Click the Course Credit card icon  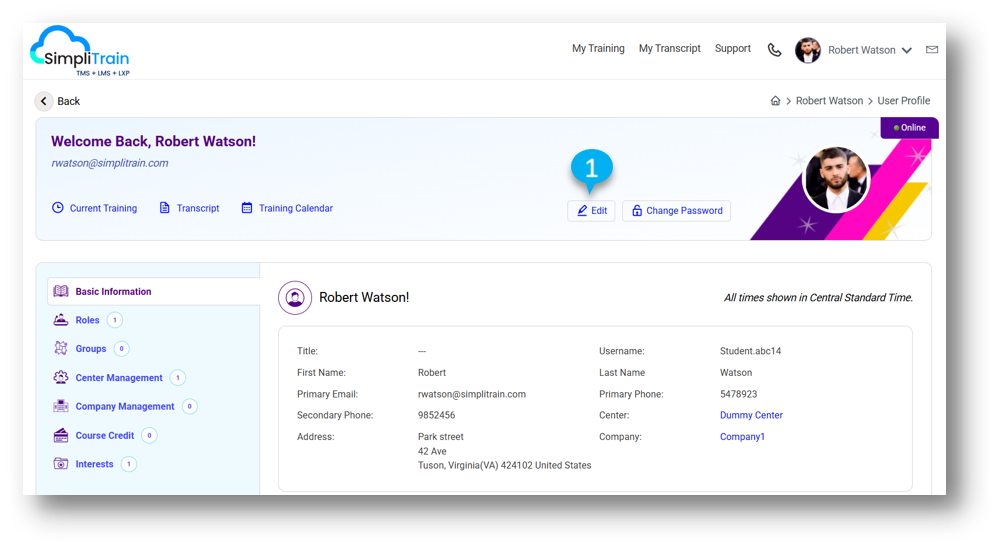click(x=61, y=436)
